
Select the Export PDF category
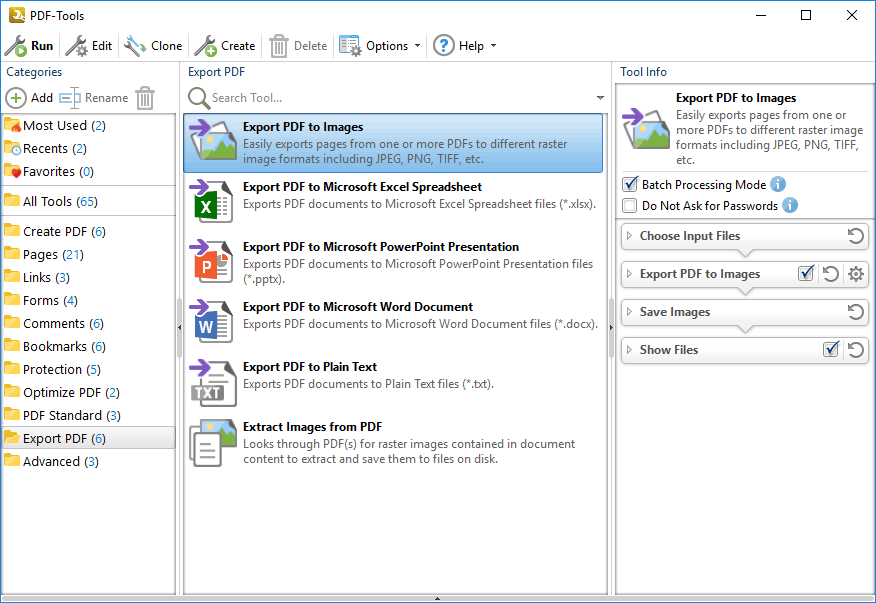tap(88, 438)
